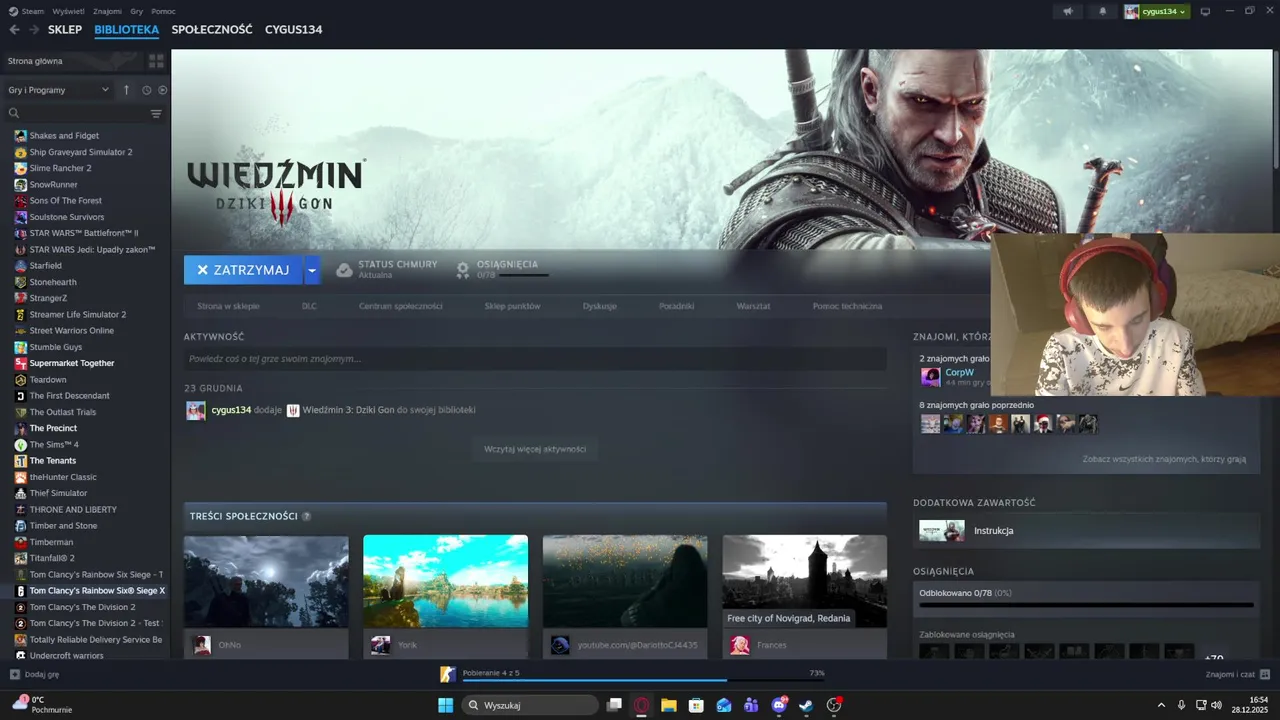The image size is (1280, 720).
Task: Open help for community content
Action: pyautogui.click(x=306, y=516)
